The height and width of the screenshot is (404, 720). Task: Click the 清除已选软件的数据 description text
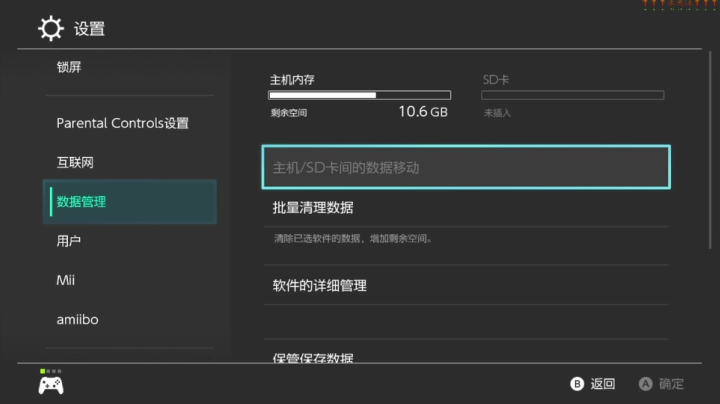tap(353, 239)
